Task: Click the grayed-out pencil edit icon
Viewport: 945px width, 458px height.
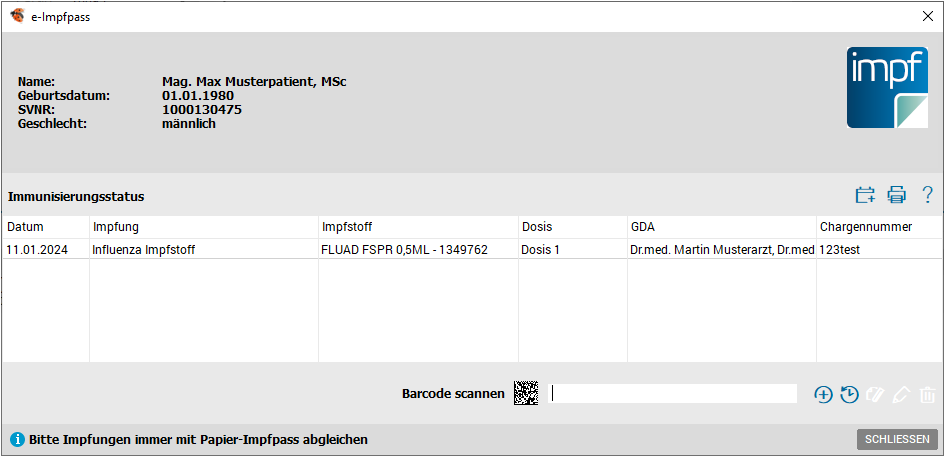Action: click(900, 395)
